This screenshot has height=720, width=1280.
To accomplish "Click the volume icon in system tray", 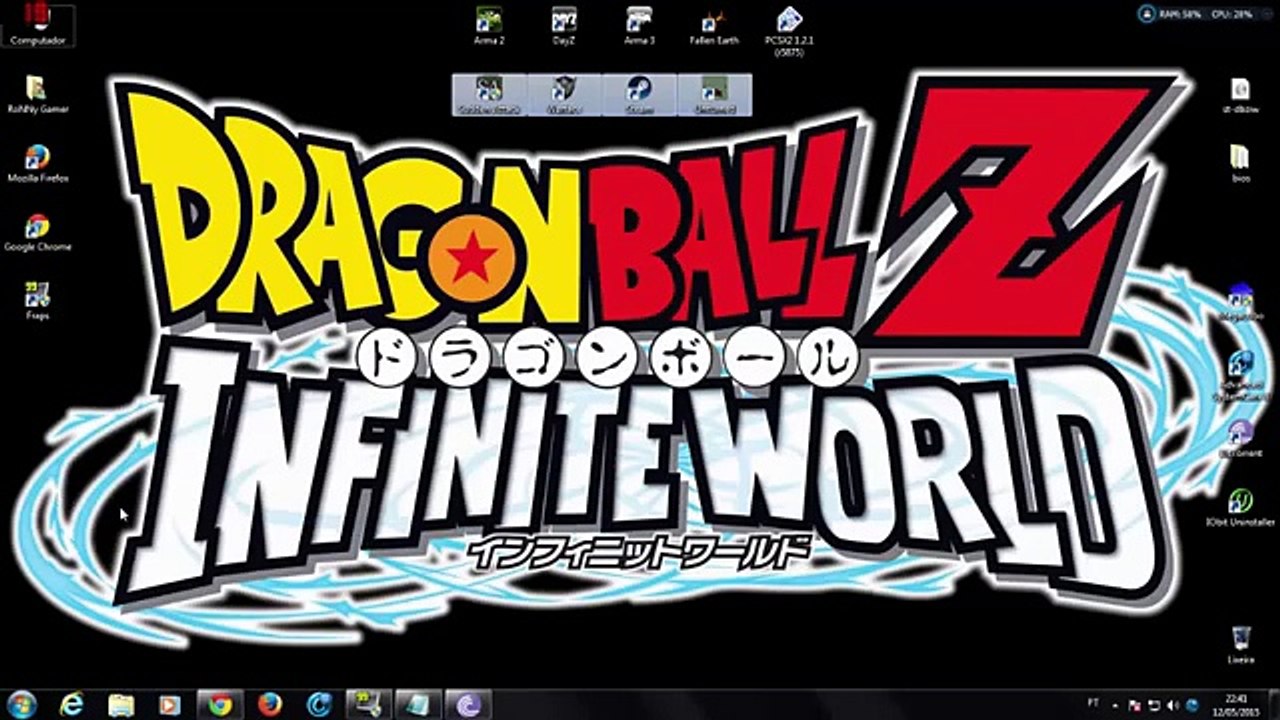I will click(x=1171, y=705).
